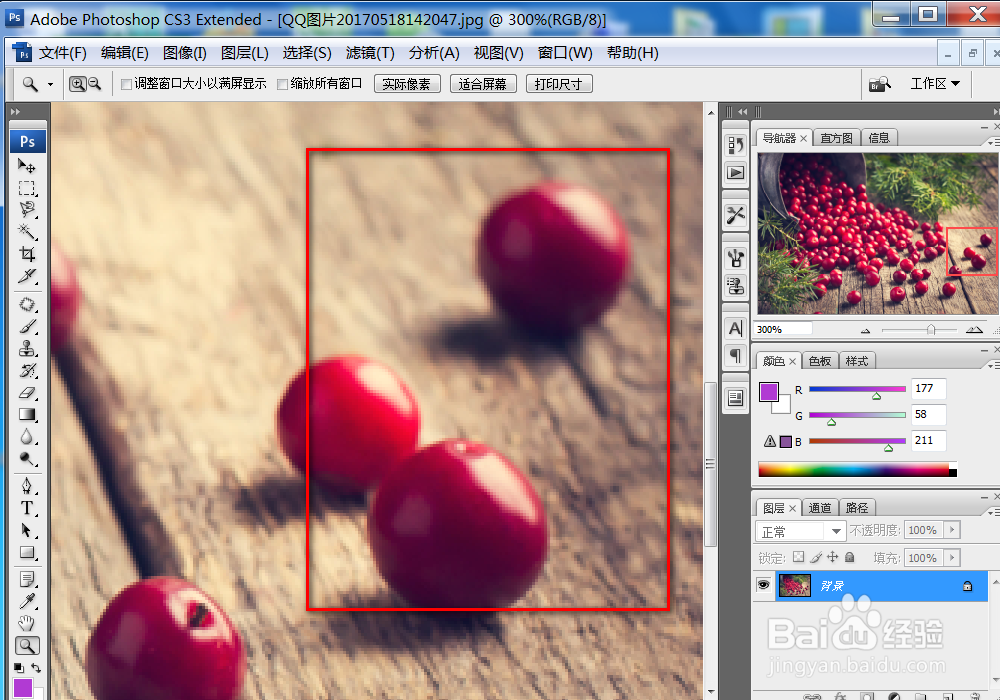The image size is (1000, 700).
Task: Hide the Background layer eye icon
Action: 763,585
